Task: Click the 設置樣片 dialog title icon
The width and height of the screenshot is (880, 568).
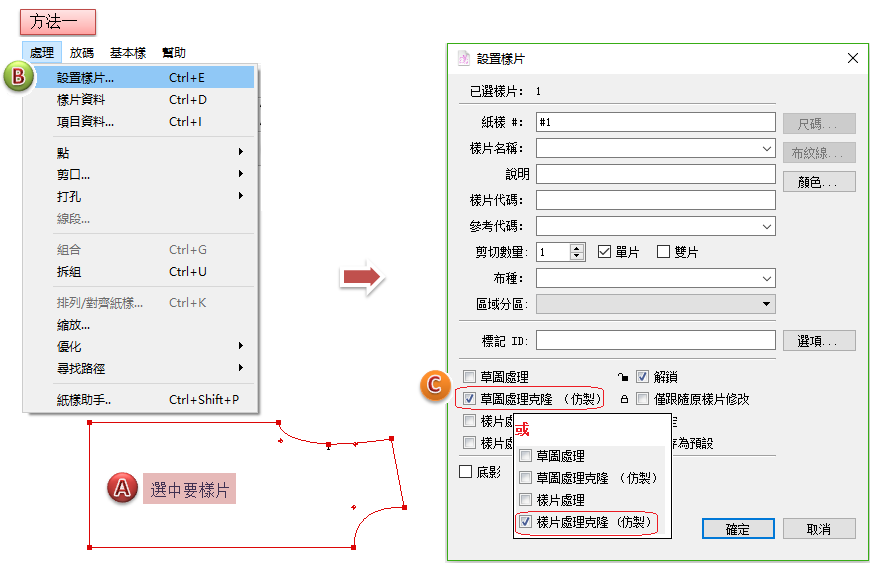Action: coord(464,58)
